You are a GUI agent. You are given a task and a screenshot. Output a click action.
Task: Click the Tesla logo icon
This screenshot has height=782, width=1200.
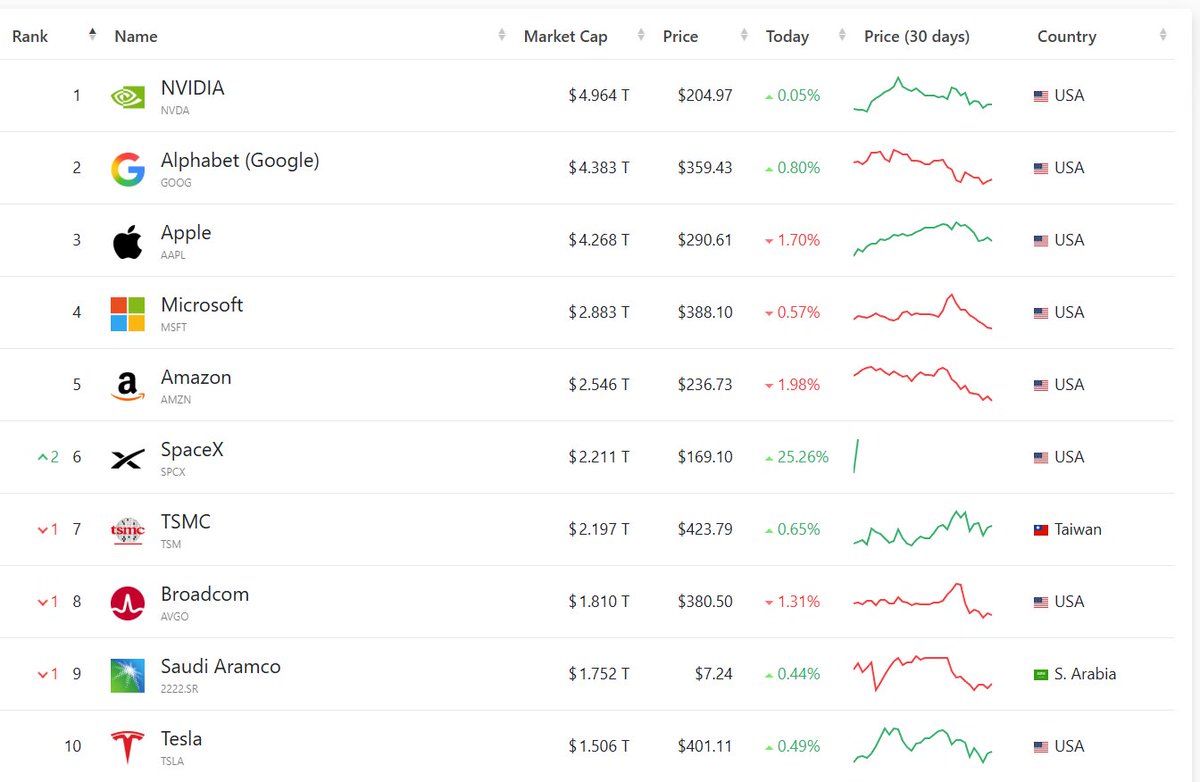click(127, 748)
